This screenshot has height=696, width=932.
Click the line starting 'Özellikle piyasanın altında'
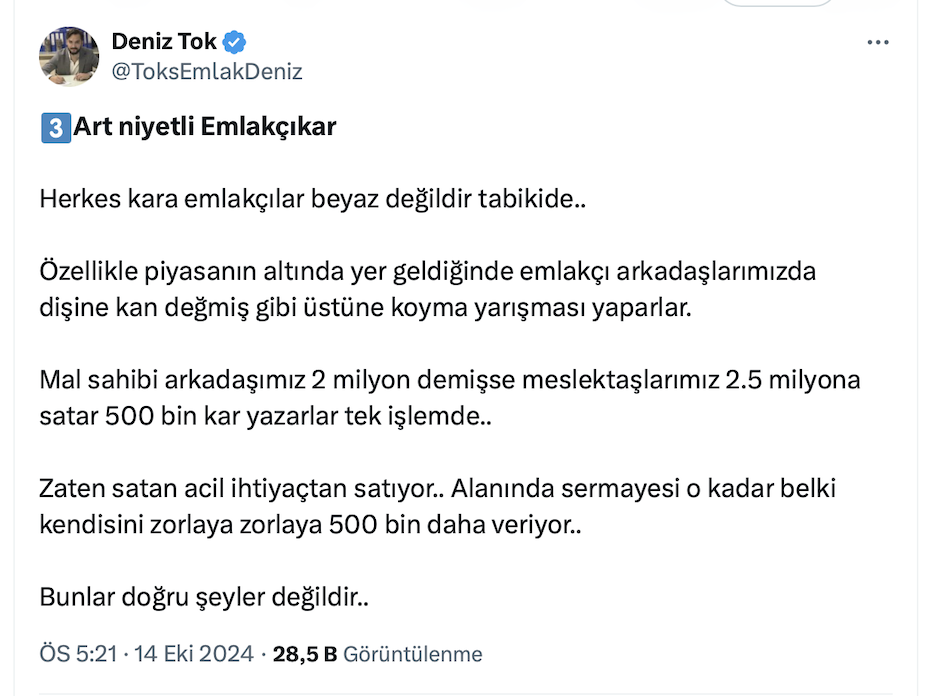pyautogui.click(x=428, y=272)
